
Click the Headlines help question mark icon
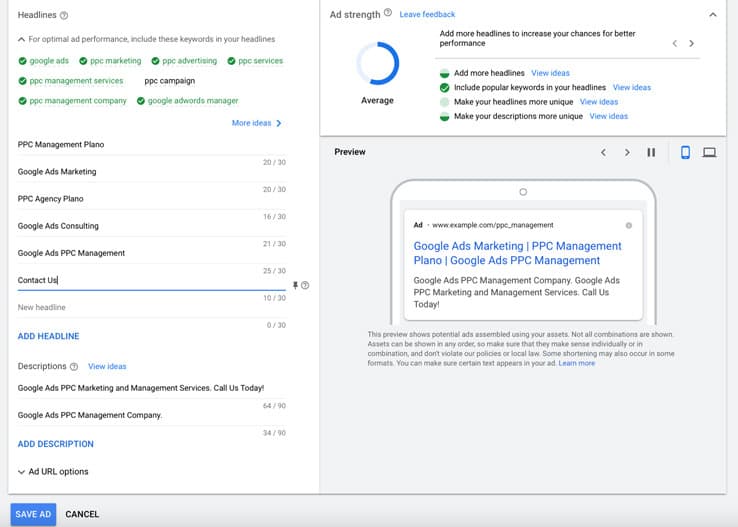64,16
